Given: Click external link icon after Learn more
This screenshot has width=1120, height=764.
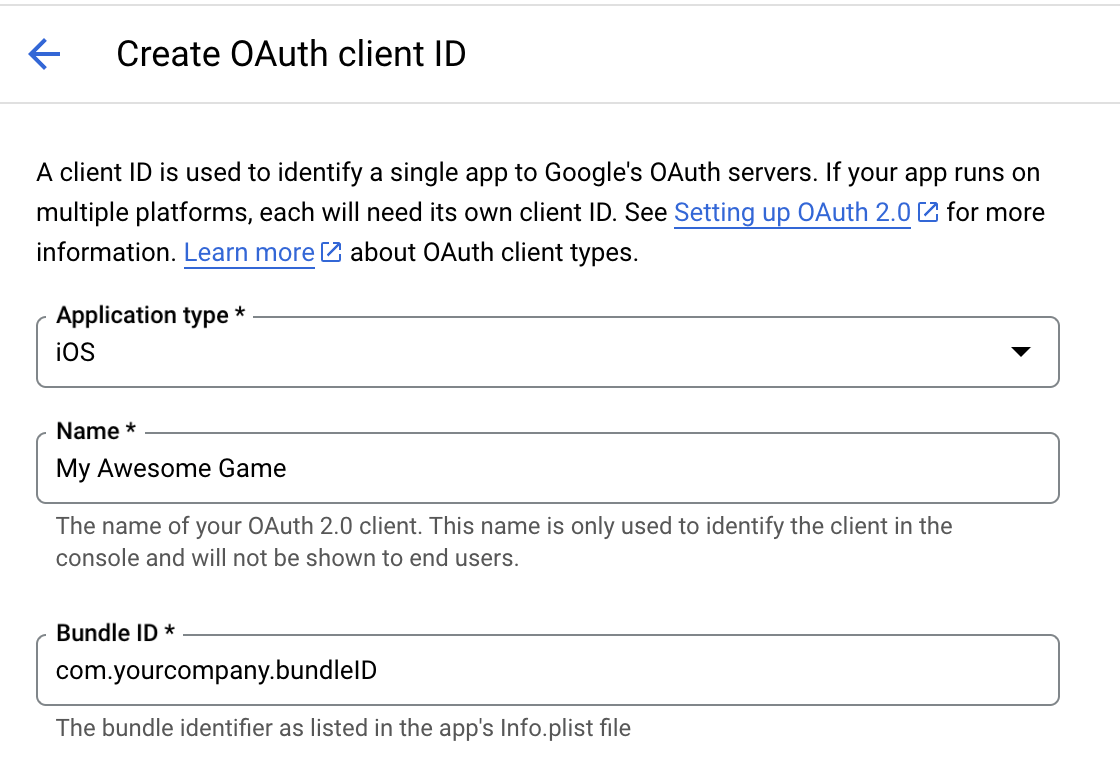Looking at the screenshot, I should click(x=332, y=253).
